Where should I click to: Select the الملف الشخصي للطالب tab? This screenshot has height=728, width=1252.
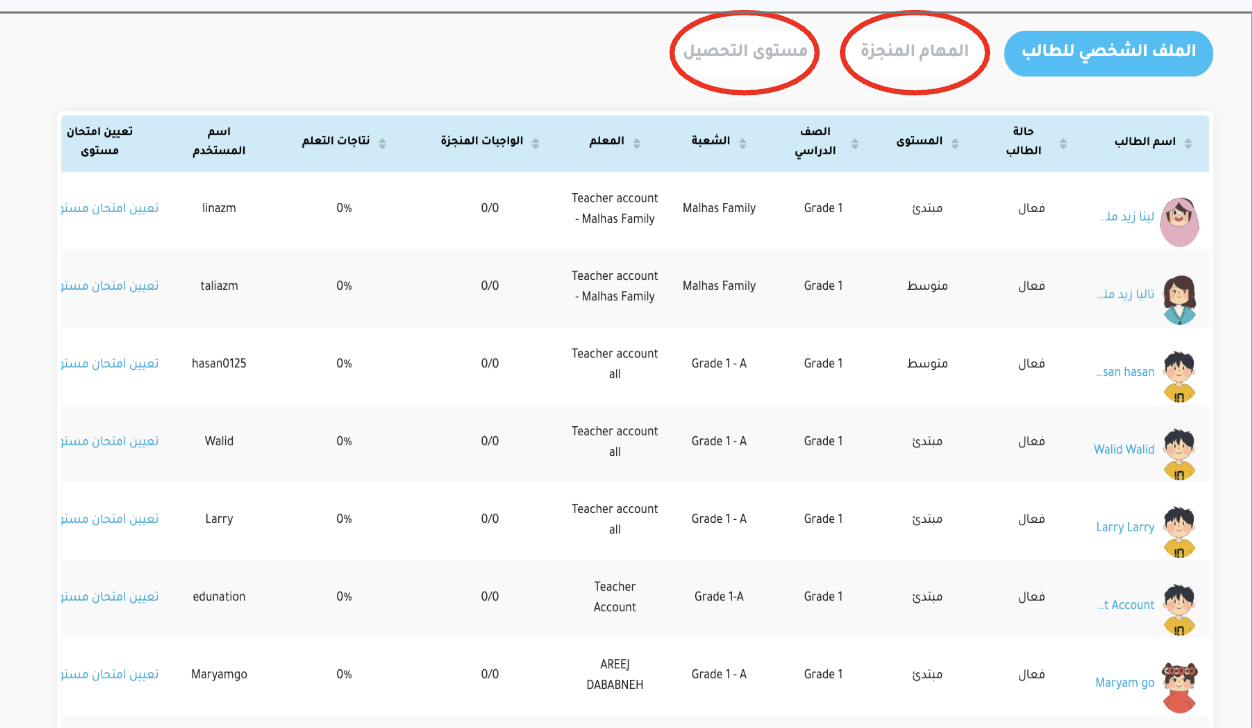[1108, 53]
